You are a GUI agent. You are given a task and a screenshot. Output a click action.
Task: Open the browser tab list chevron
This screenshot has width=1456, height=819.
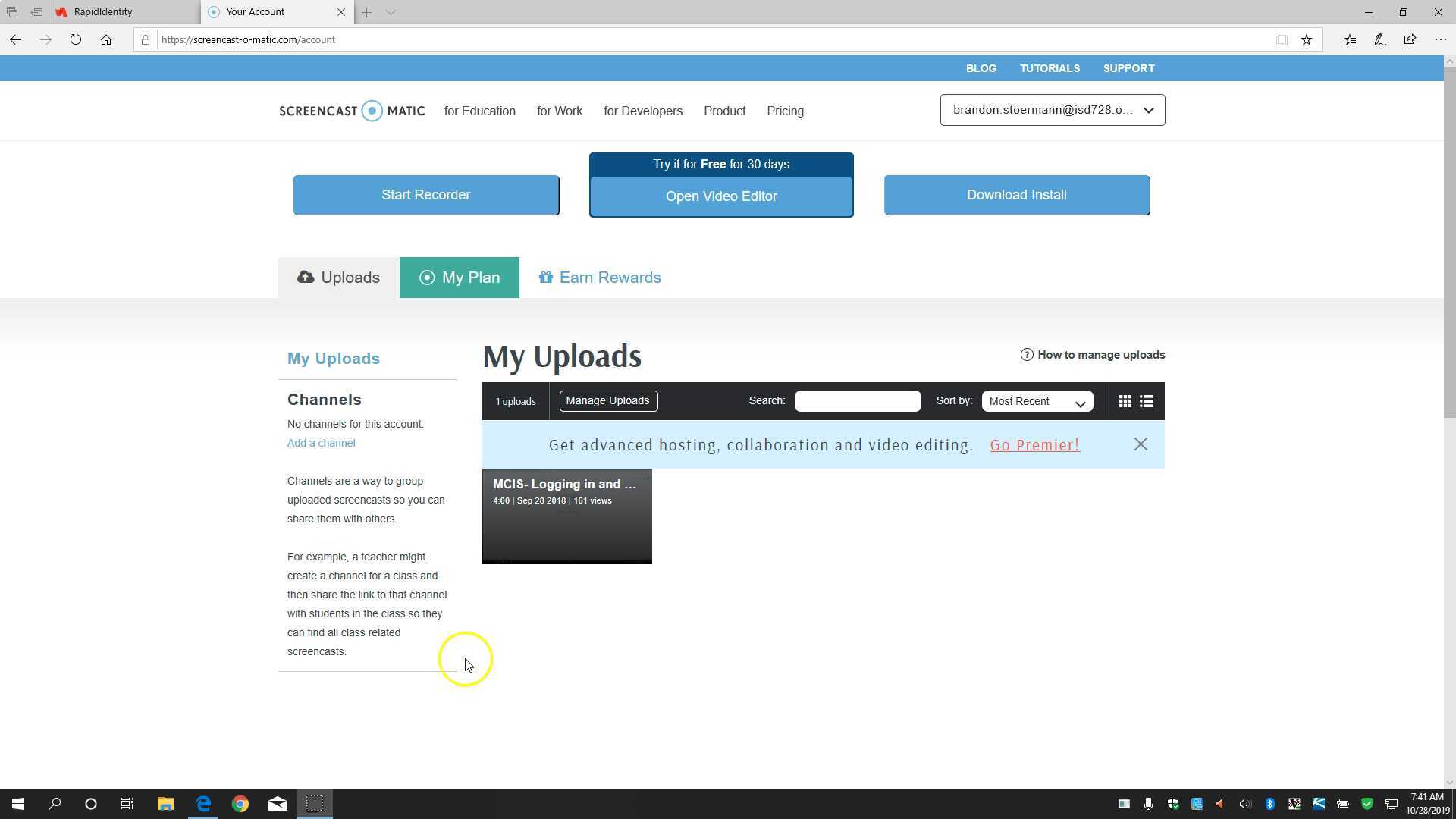391,12
